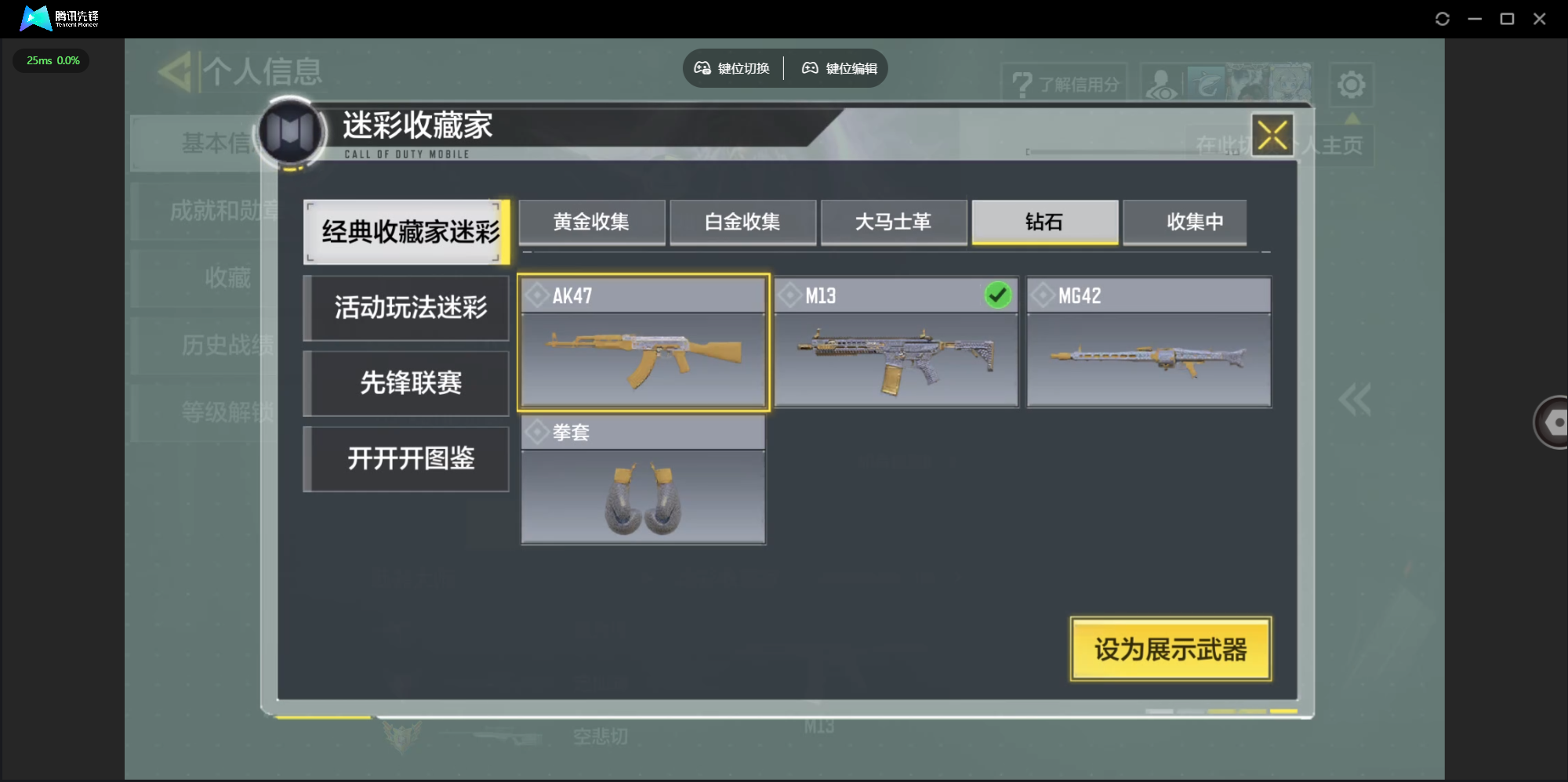This screenshot has width=1568, height=782.
Task: Click the floating hexagon side button
Action: (x=1552, y=422)
